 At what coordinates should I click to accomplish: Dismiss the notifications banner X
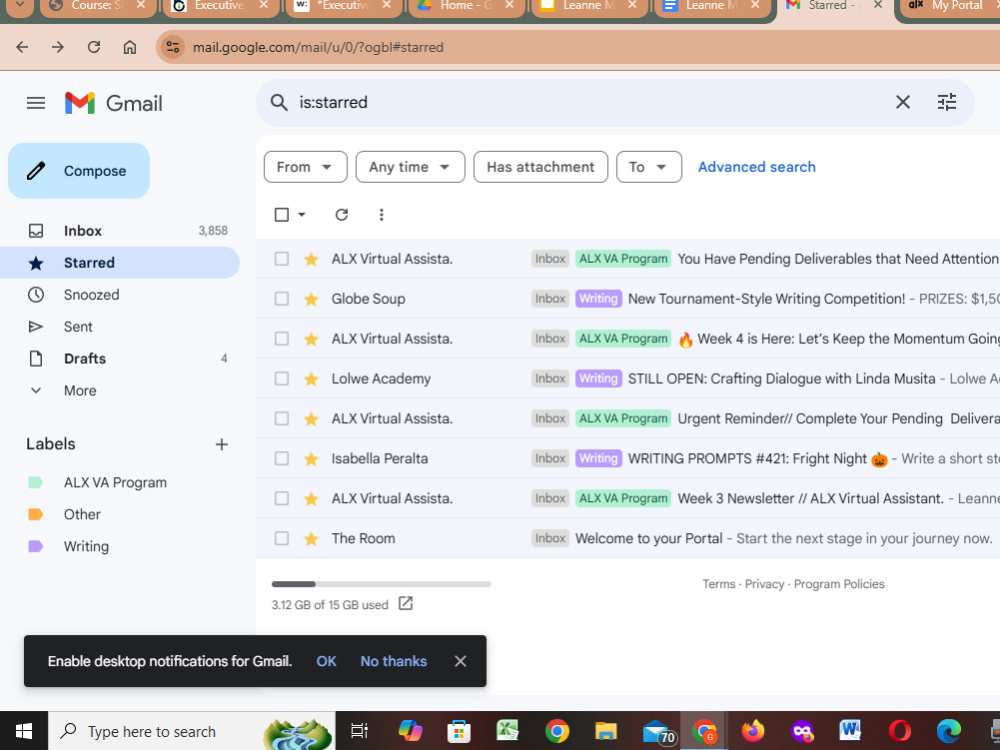(460, 661)
